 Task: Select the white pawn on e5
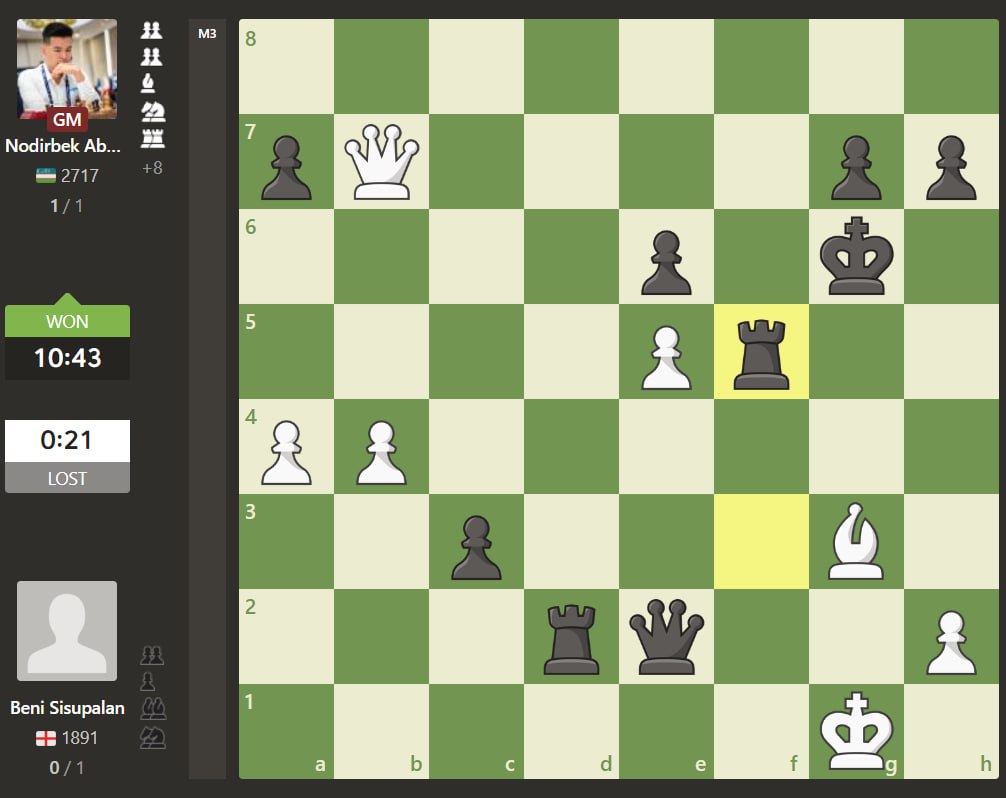[x=666, y=352]
